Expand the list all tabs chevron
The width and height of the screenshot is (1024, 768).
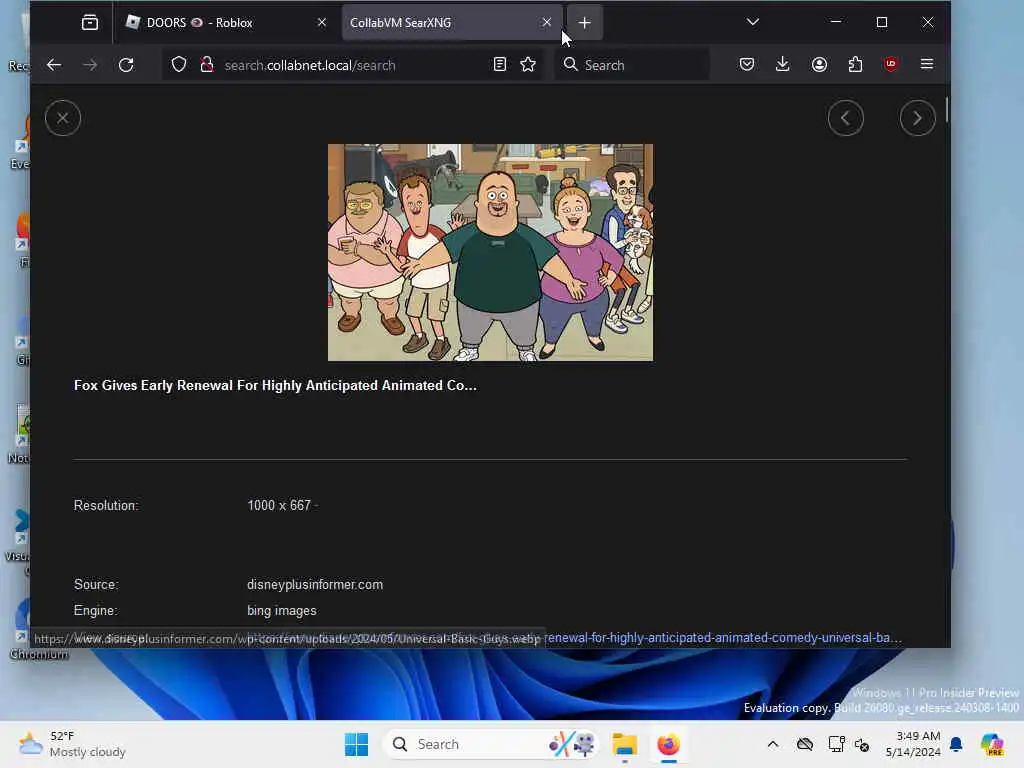pos(753,22)
